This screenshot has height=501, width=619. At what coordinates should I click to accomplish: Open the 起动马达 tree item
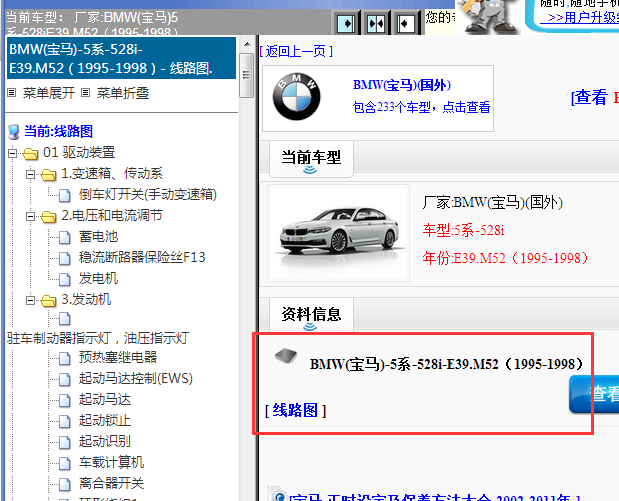(x=105, y=400)
